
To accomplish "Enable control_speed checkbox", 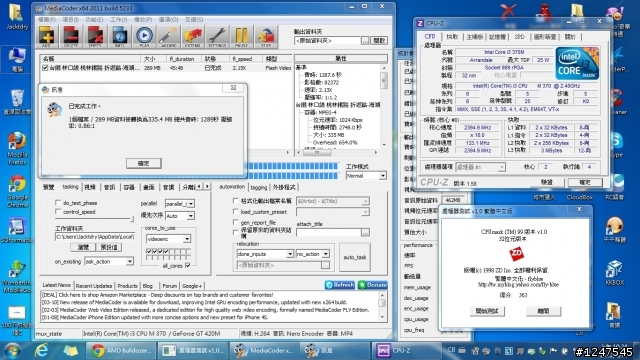I will (x=58, y=212).
